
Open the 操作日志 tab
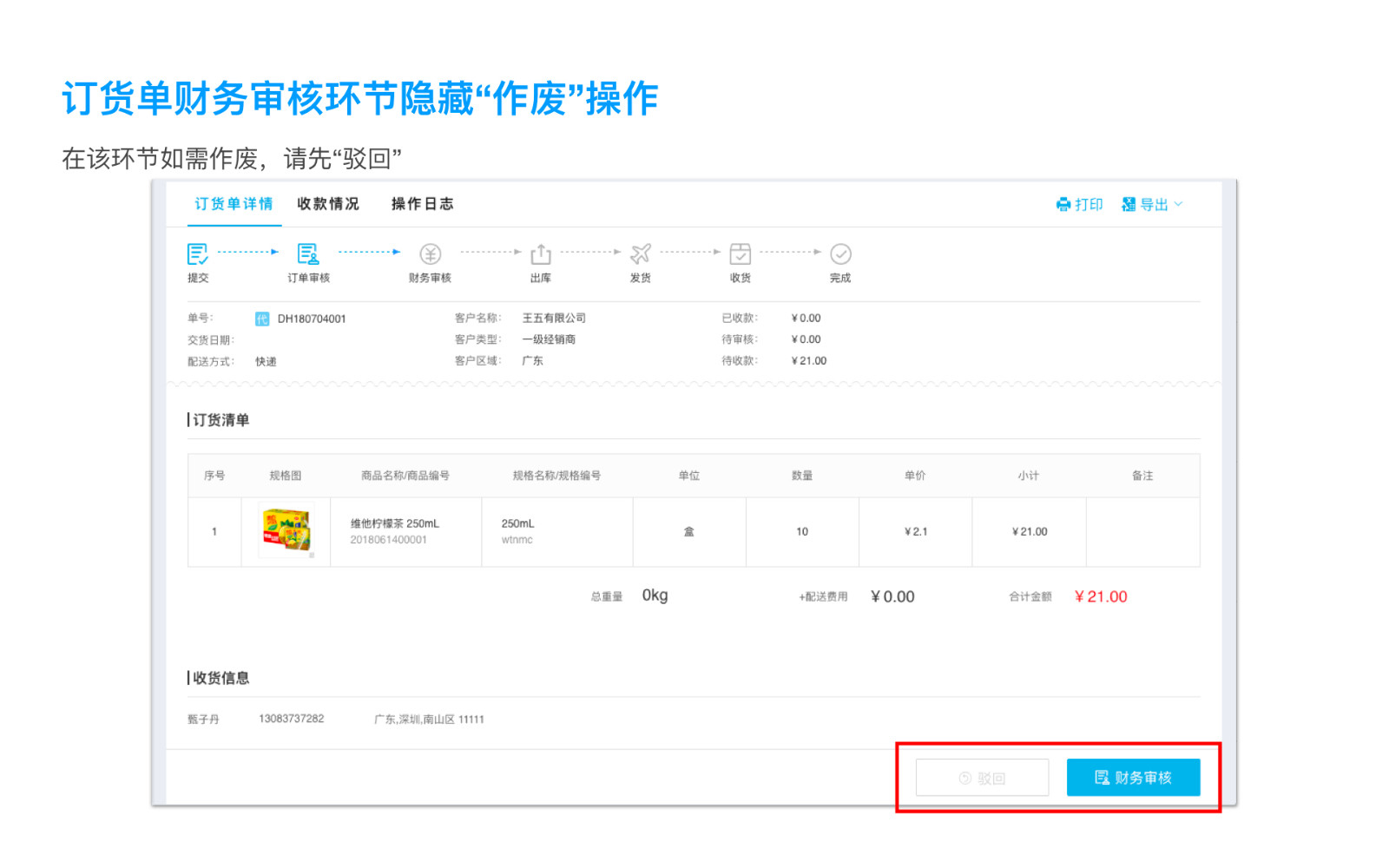click(422, 204)
